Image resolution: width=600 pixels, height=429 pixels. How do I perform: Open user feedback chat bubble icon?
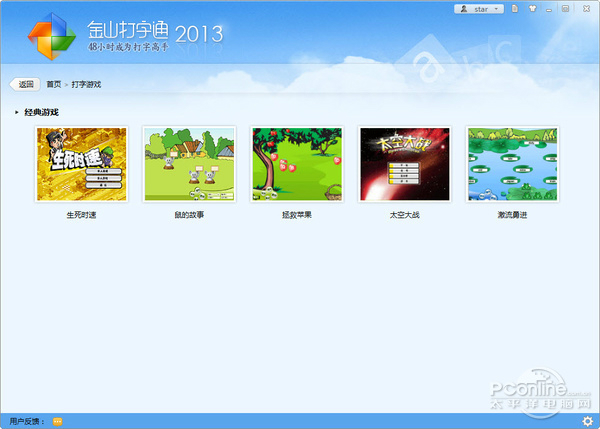(x=57, y=421)
